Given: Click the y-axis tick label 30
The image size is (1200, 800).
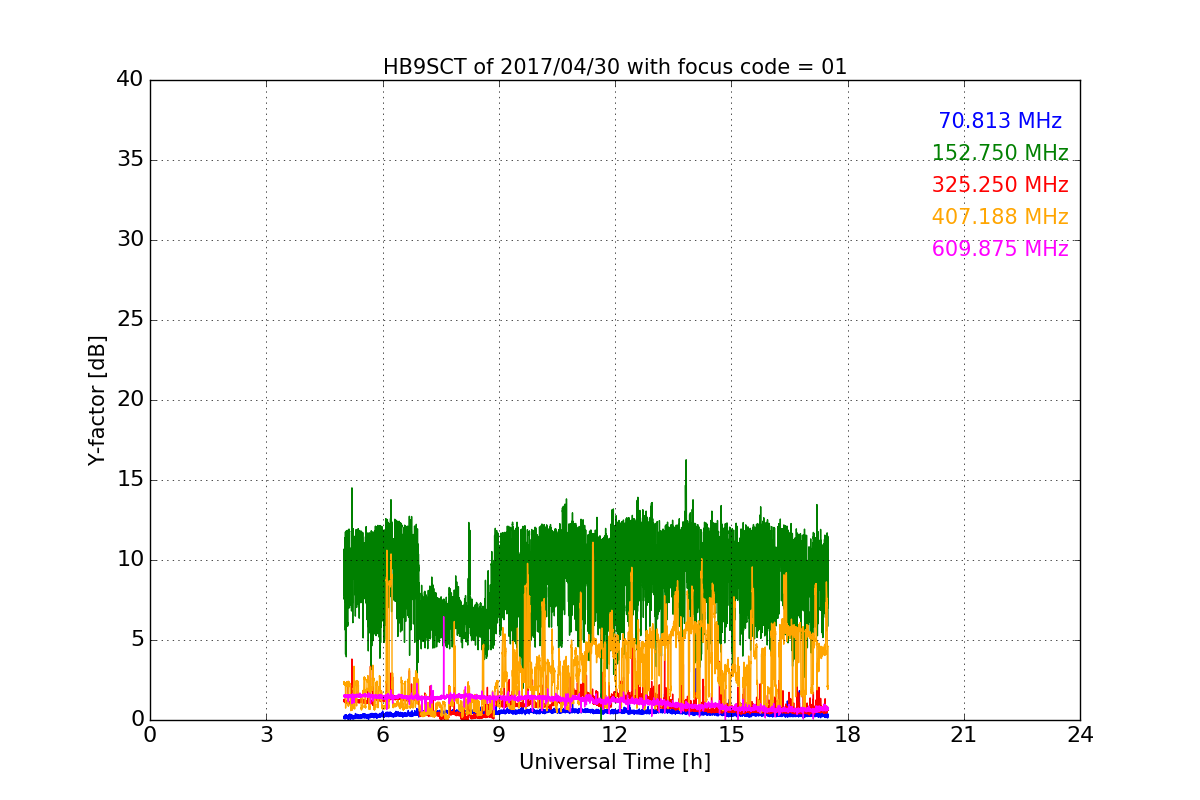Looking at the screenshot, I should point(130,240).
